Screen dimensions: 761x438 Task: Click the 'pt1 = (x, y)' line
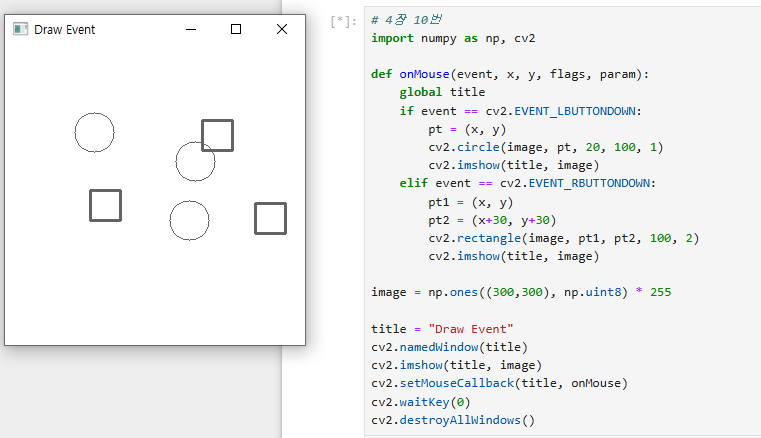(x=470, y=202)
